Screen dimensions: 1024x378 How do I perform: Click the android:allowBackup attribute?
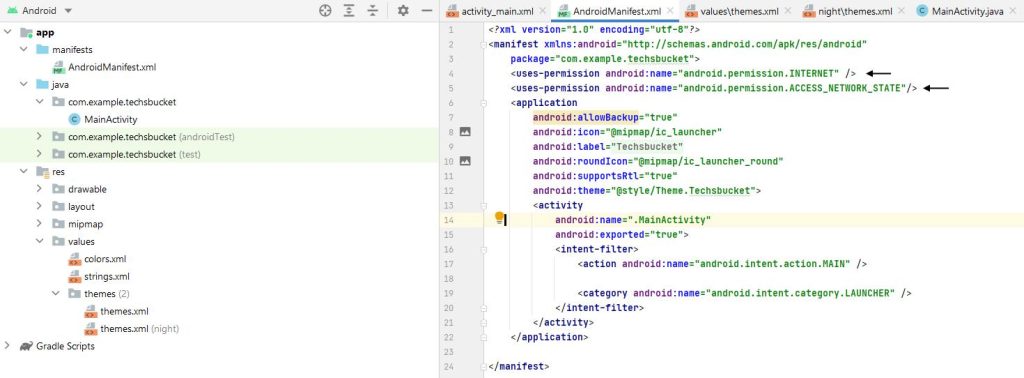(x=586, y=118)
